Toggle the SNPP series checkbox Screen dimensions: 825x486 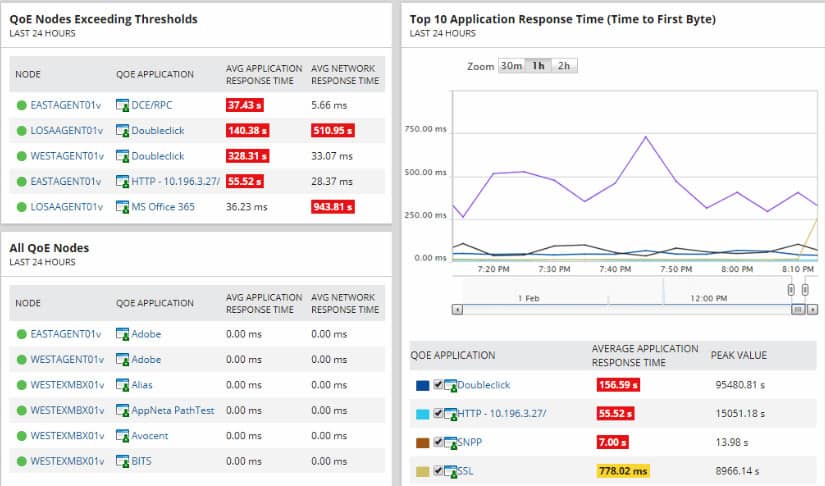click(x=438, y=442)
